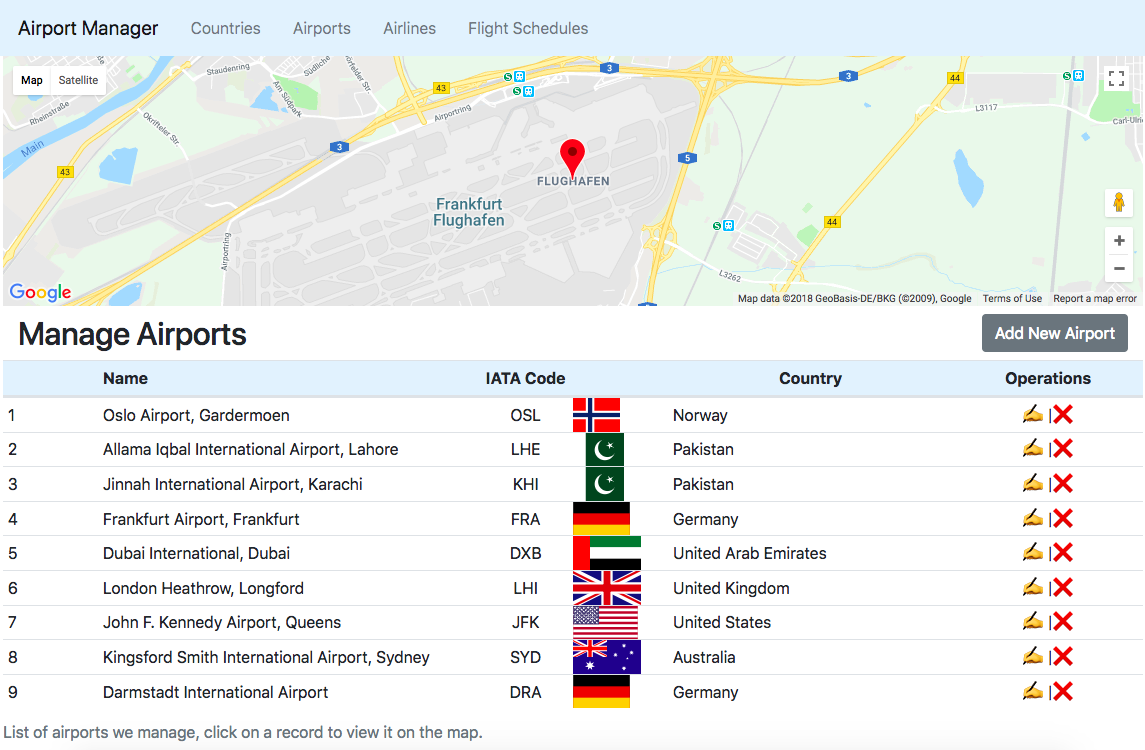Switch map to Map view
The height and width of the screenshot is (750, 1145).
[31, 80]
